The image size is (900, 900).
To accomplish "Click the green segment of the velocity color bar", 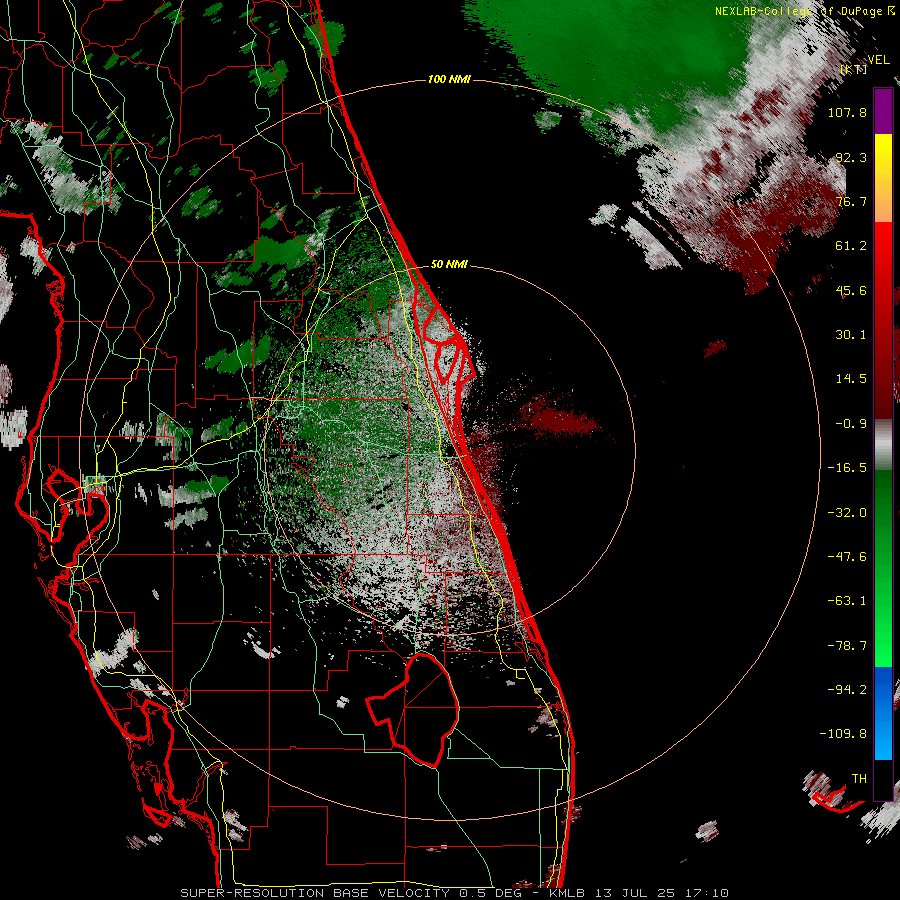I will [883, 568].
